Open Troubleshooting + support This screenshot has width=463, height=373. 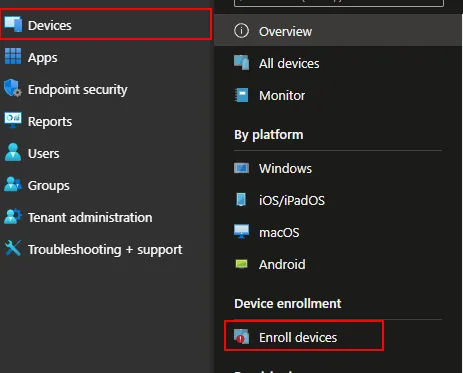(x=105, y=249)
